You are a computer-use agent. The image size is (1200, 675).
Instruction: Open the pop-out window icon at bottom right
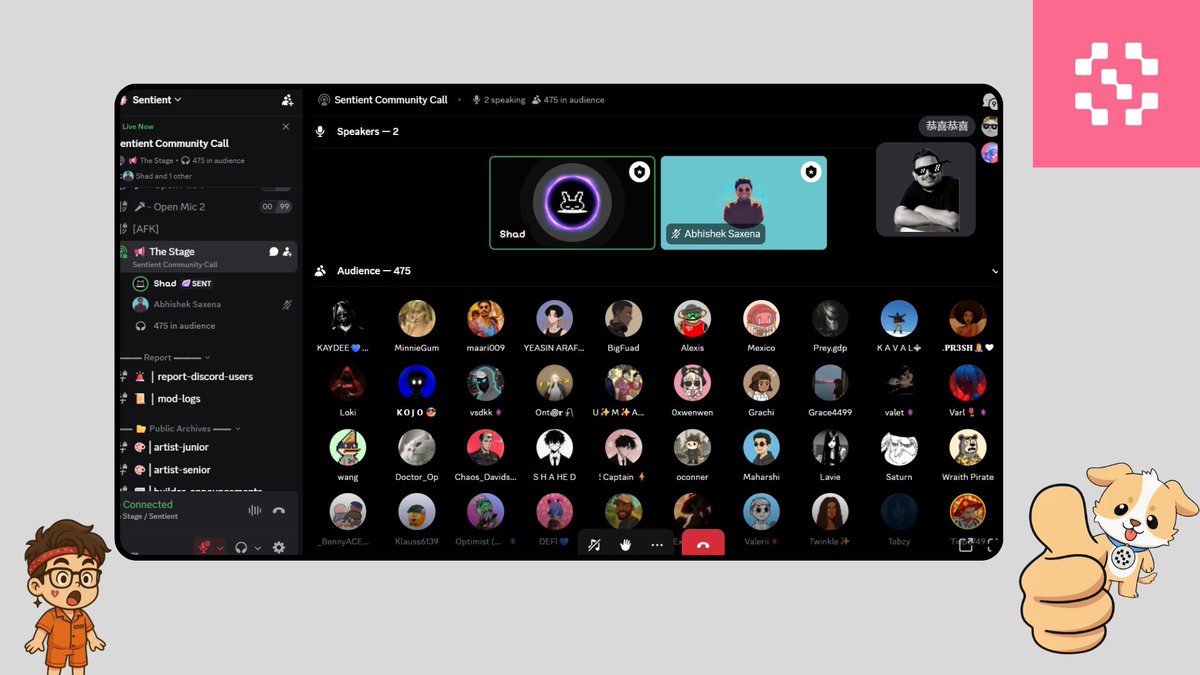coord(966,545)
